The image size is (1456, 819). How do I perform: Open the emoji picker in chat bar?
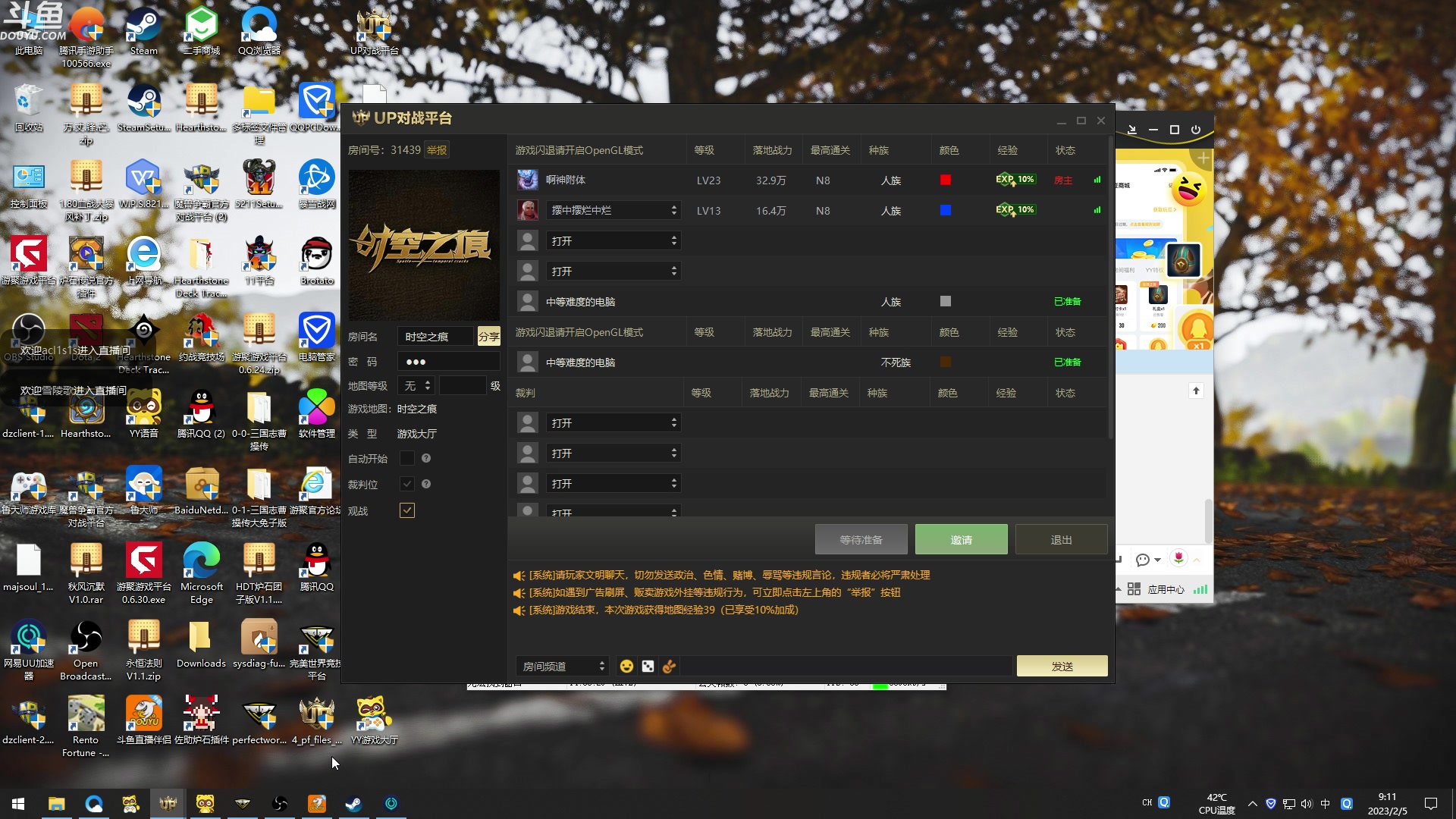click(626, 666)
